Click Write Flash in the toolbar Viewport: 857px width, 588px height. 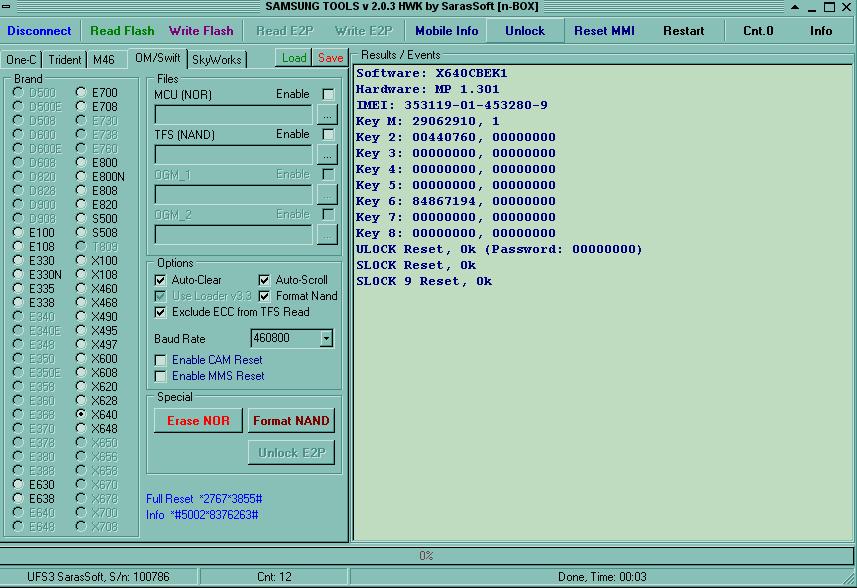201,31
